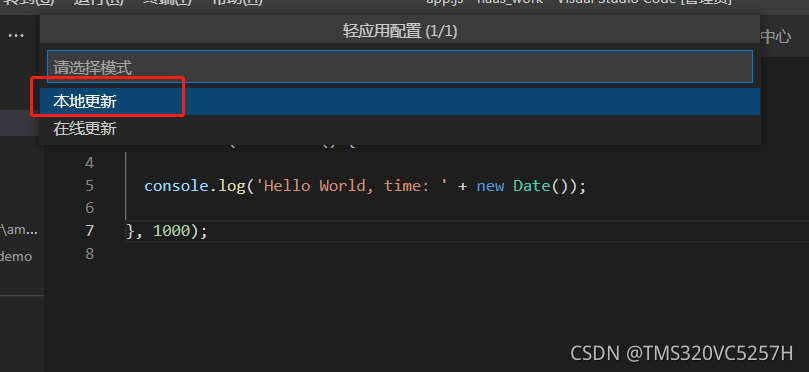Select the 在线更新 option
Viewport: 809px width, 372px height.
[x=400, y=128]
